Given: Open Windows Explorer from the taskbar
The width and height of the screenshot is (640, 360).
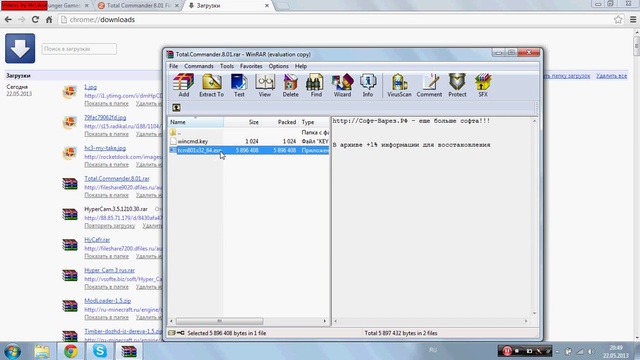Looking at the screenshot, I should 42,351.
